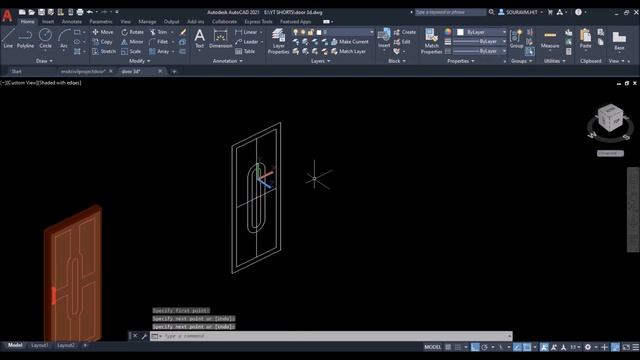Click the Rotate tool
The image size is (640, 360).
[133, 32]
